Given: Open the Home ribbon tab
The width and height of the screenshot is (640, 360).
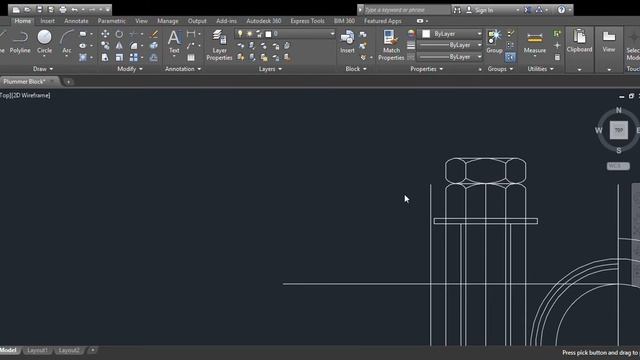Looking at the screenshot, I should pos(23,21).
